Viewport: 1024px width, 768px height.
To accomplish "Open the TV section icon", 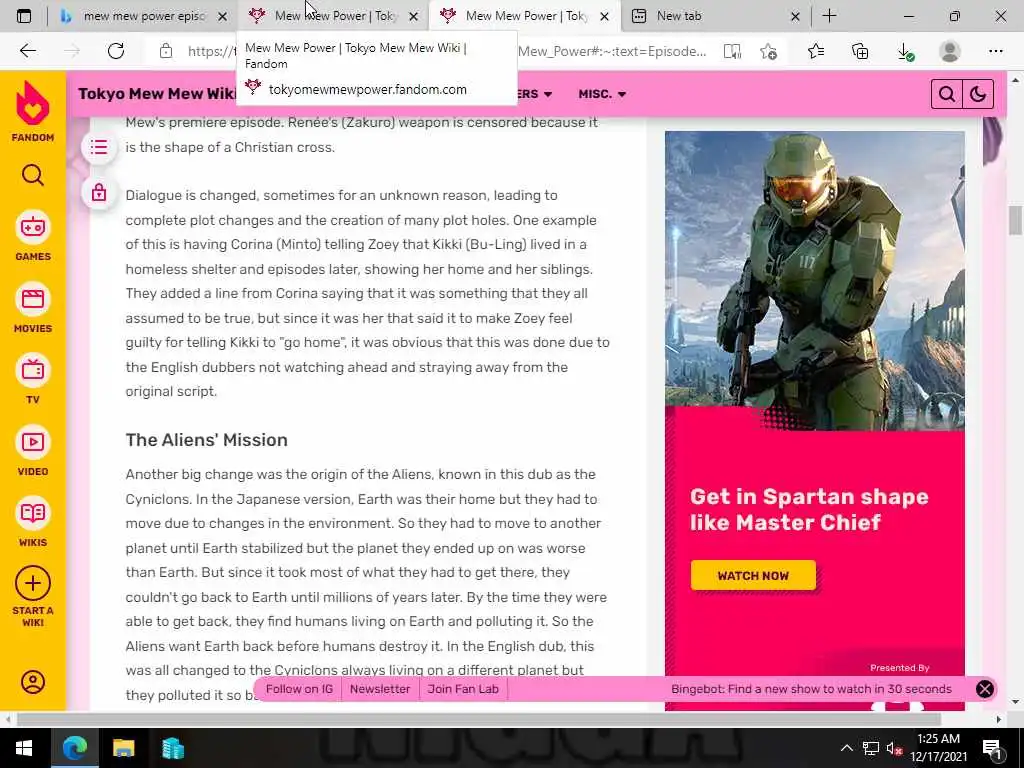I will pos(33,370).
